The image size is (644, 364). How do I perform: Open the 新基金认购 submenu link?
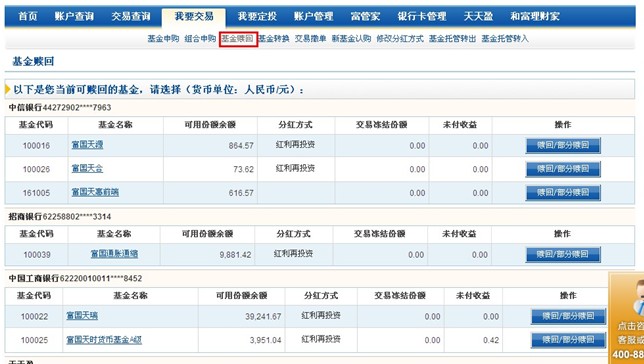click(351, 39)
